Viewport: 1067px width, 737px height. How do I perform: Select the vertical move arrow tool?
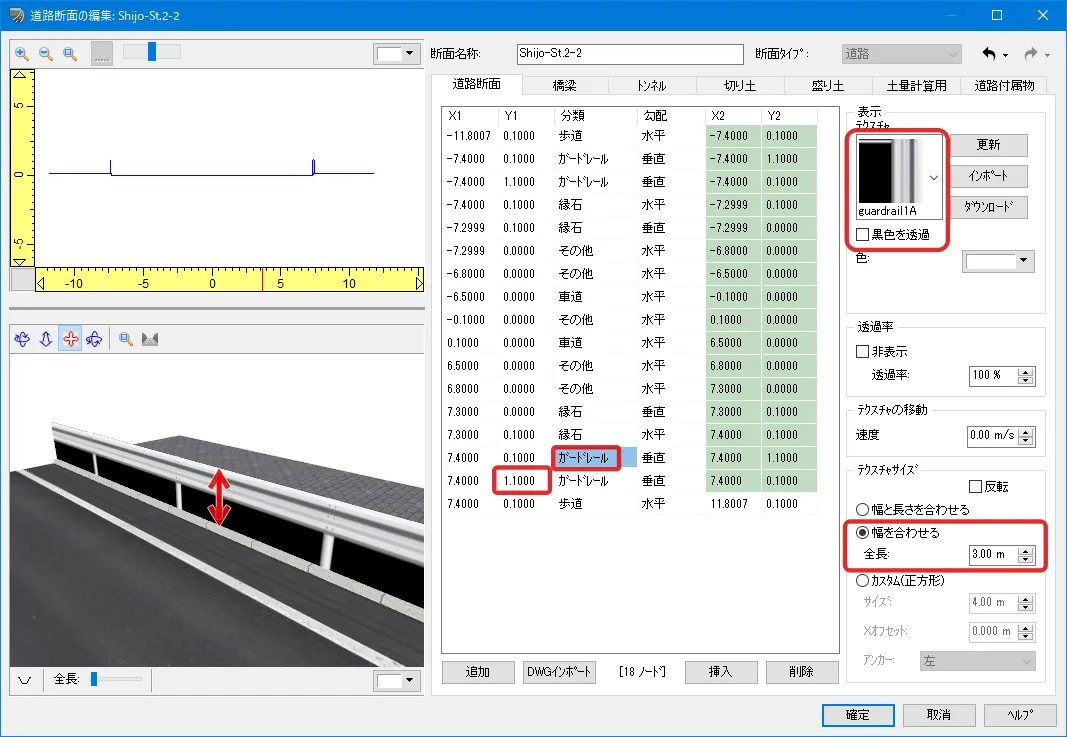[46, 339]
